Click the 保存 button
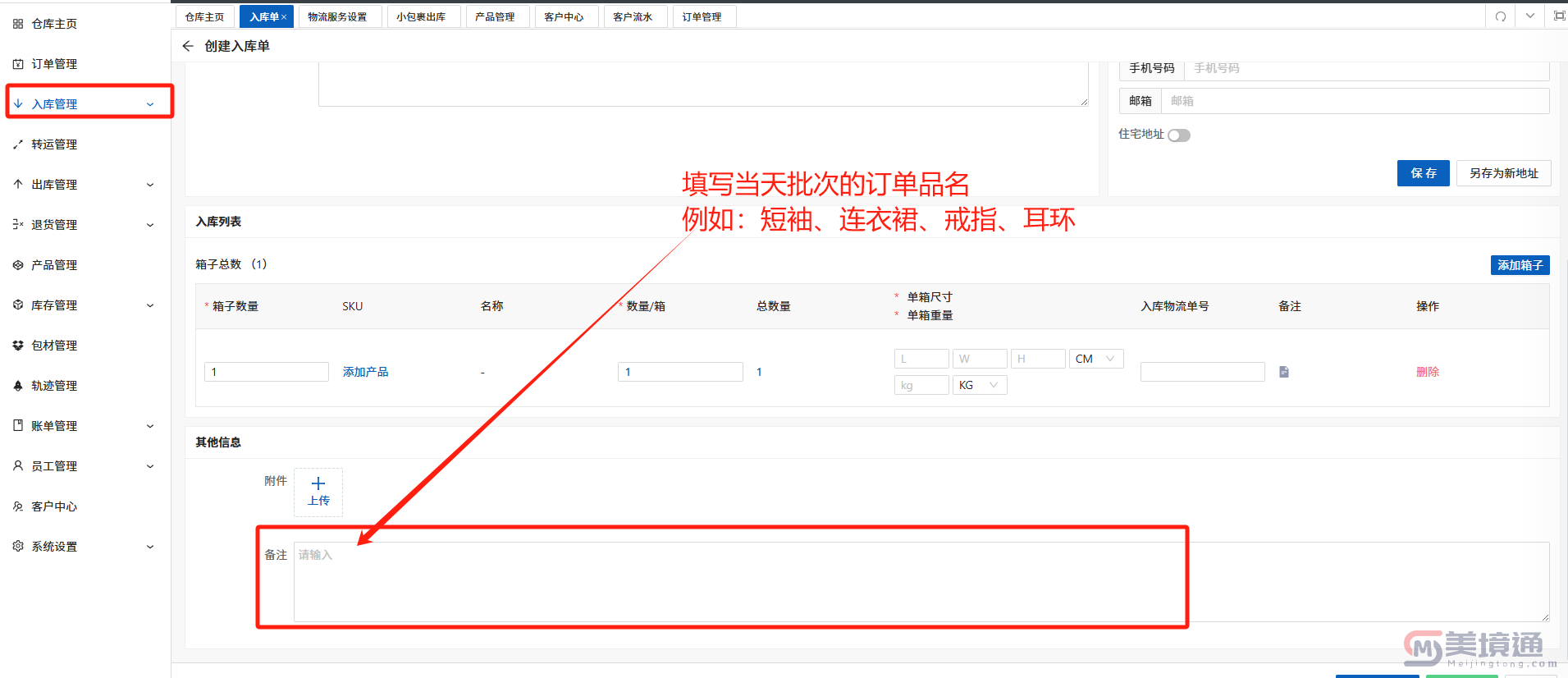 [x=1424, y=173]
